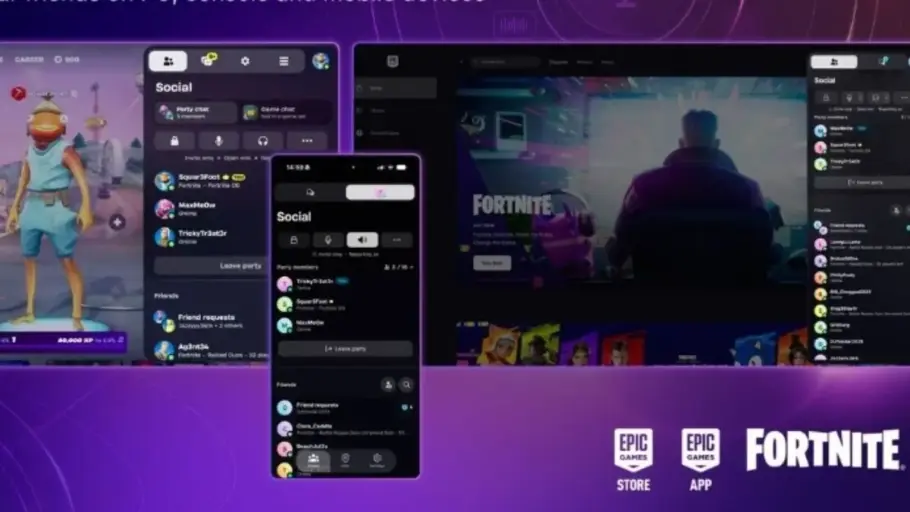Click Leave party in in-game Social panel
The image size is (910, 512).
coord(210,265)
